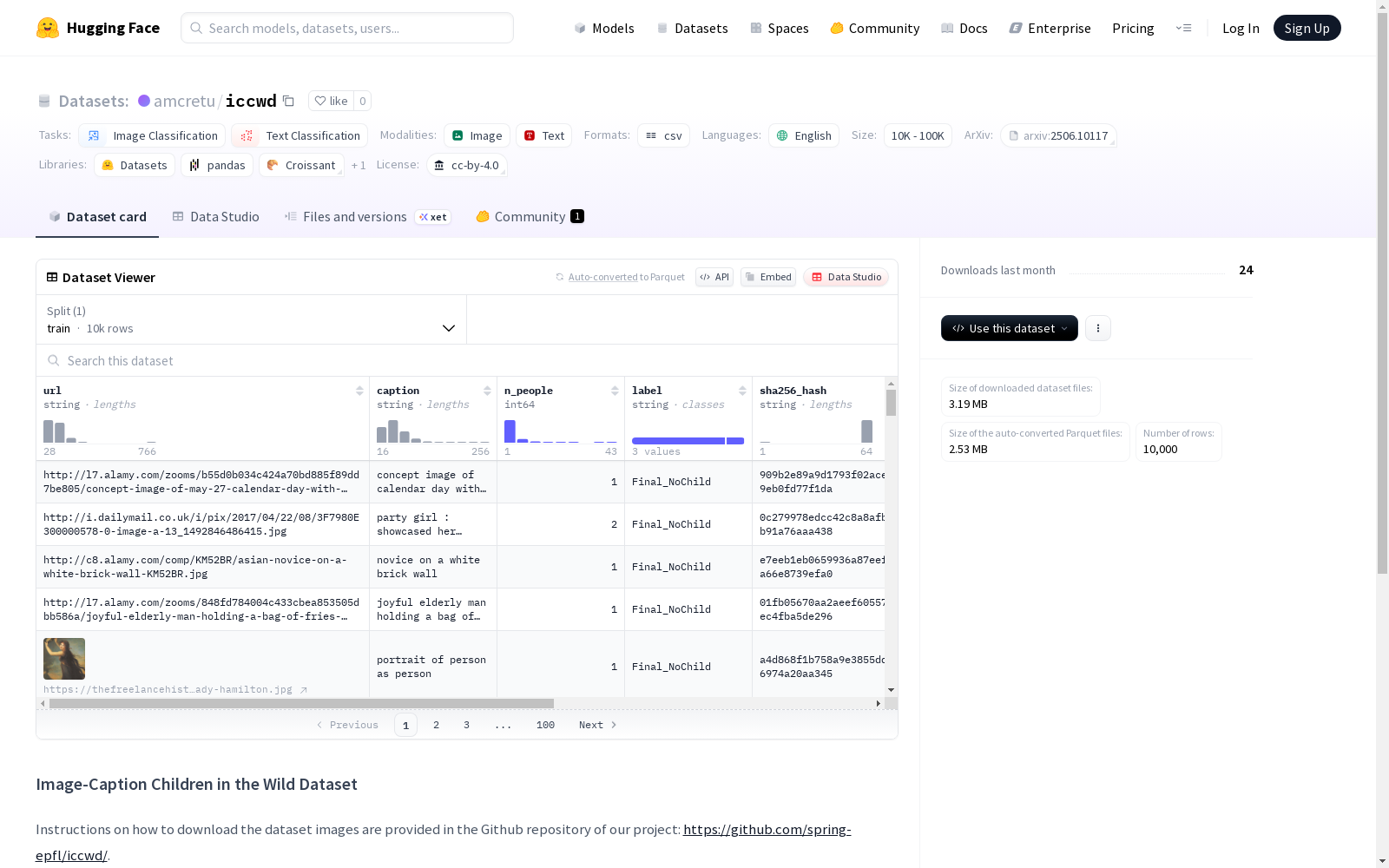The height and width of the screenshot is (868, 1389).
Task: Go to page 3 of the dataset
Action: (466, 725)
